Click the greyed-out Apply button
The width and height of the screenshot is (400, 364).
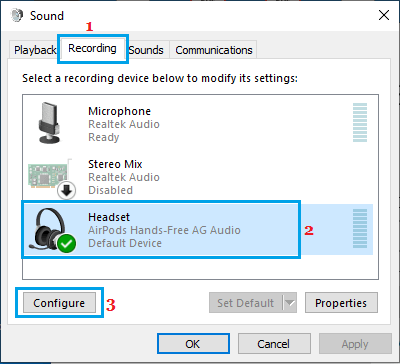[x=355, y=344]
